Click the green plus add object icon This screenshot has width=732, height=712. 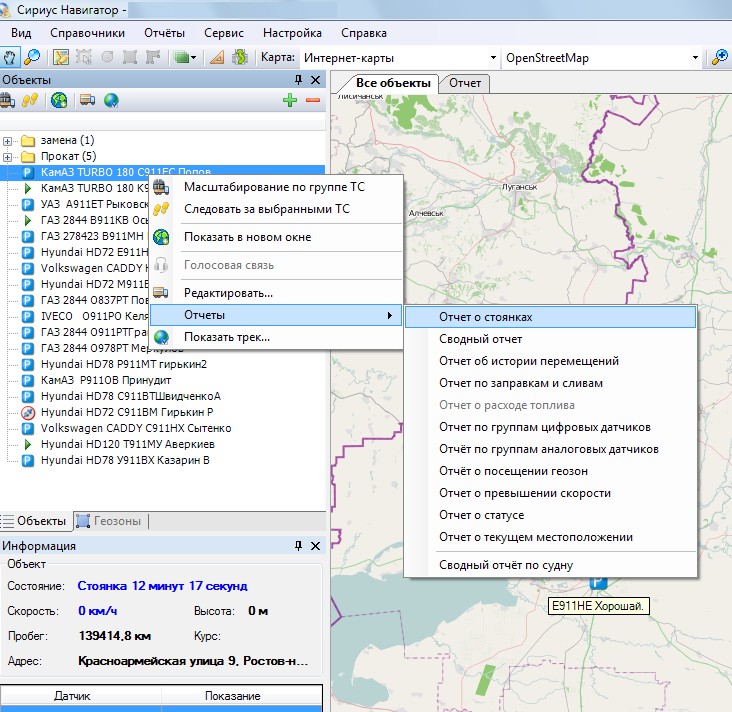[x=290, y=100]
